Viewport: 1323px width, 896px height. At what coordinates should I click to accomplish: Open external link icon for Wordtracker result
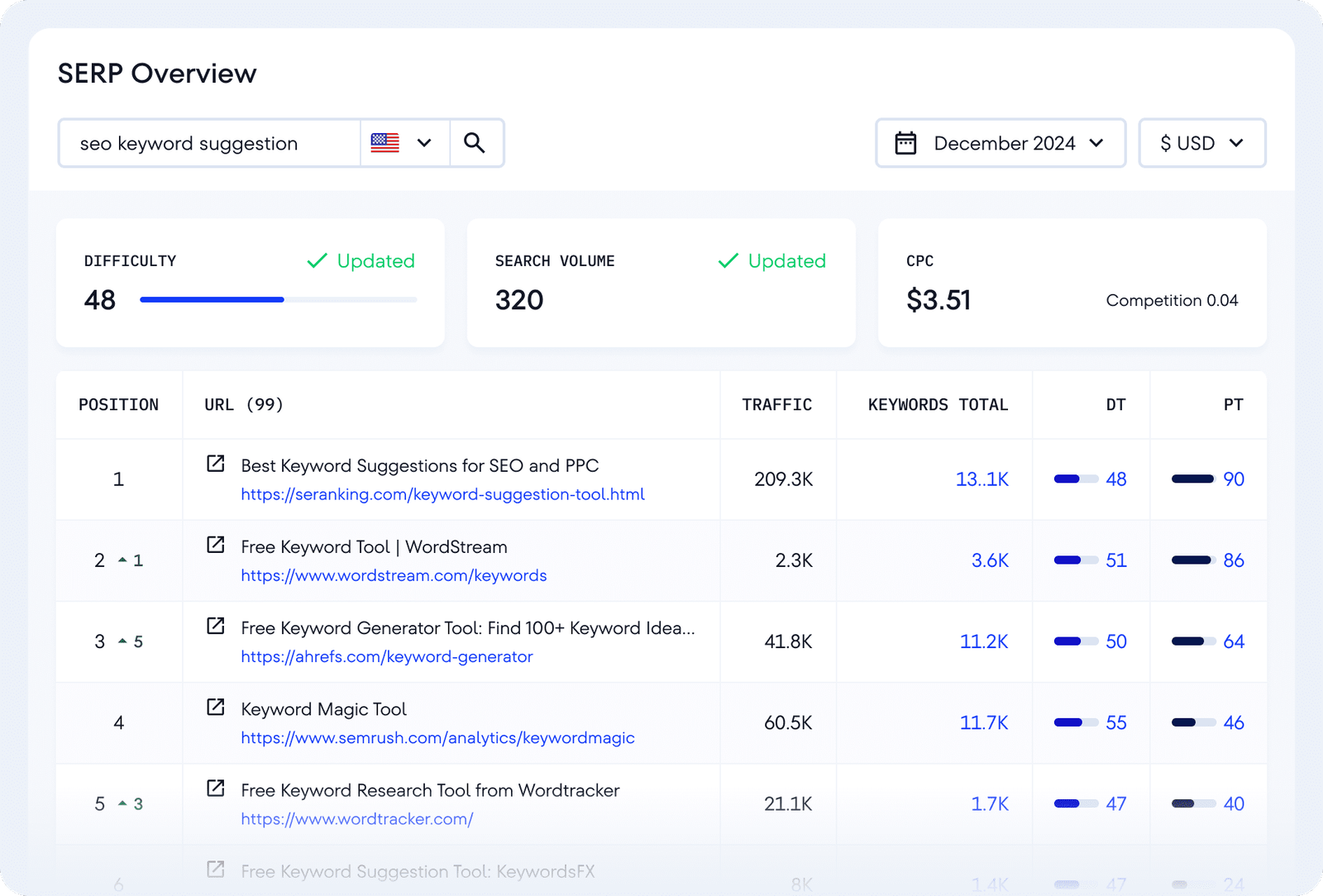[x=216, y=788]
